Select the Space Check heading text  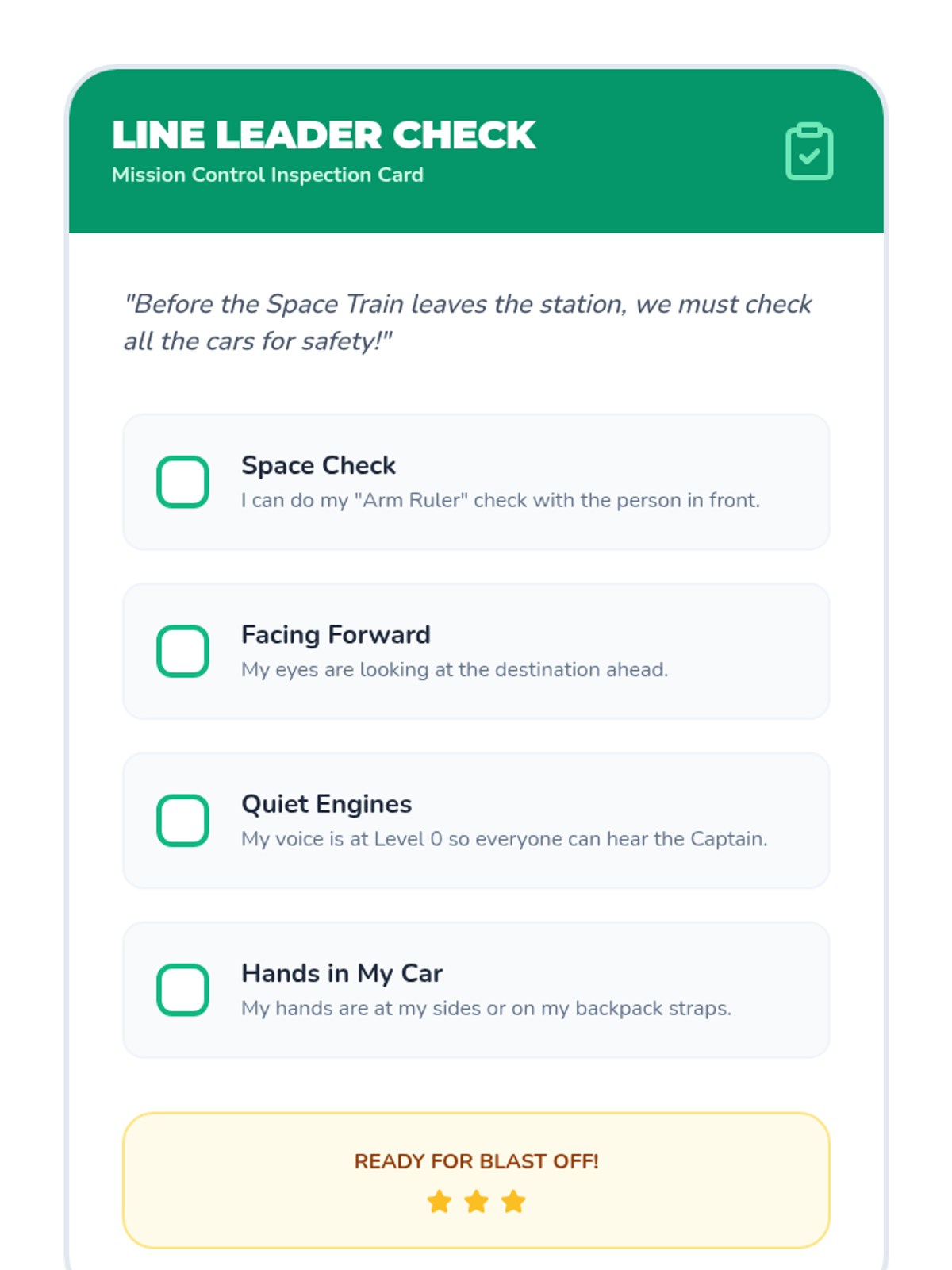pyautogui.click(x=318, y=465)
